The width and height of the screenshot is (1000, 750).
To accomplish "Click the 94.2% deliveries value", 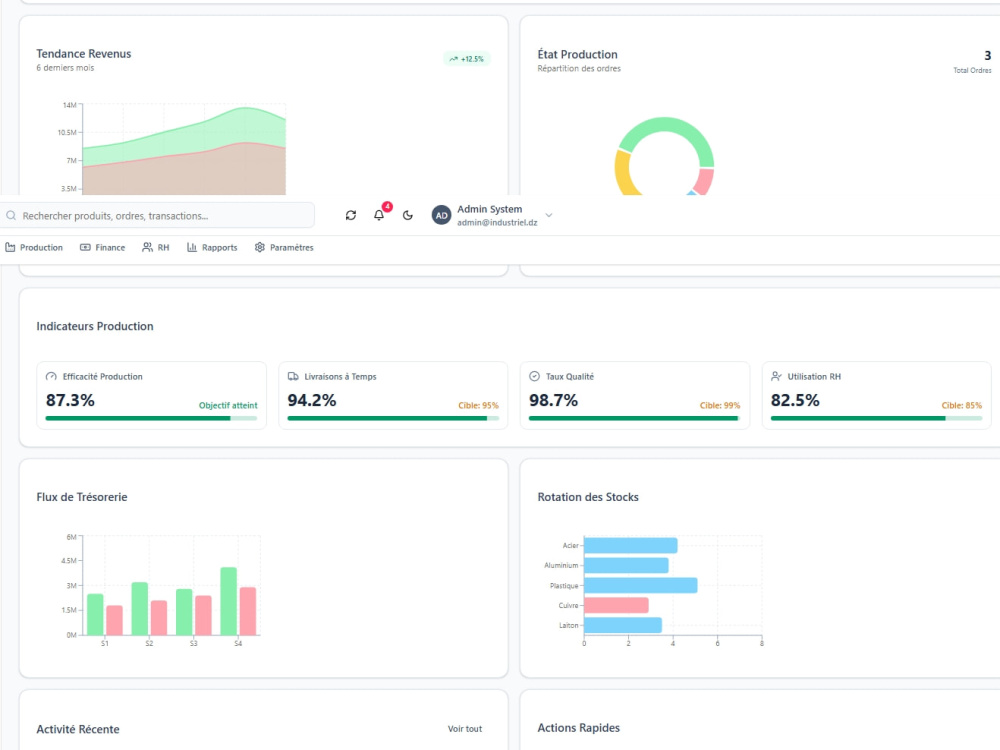I will tap(312, 401).
